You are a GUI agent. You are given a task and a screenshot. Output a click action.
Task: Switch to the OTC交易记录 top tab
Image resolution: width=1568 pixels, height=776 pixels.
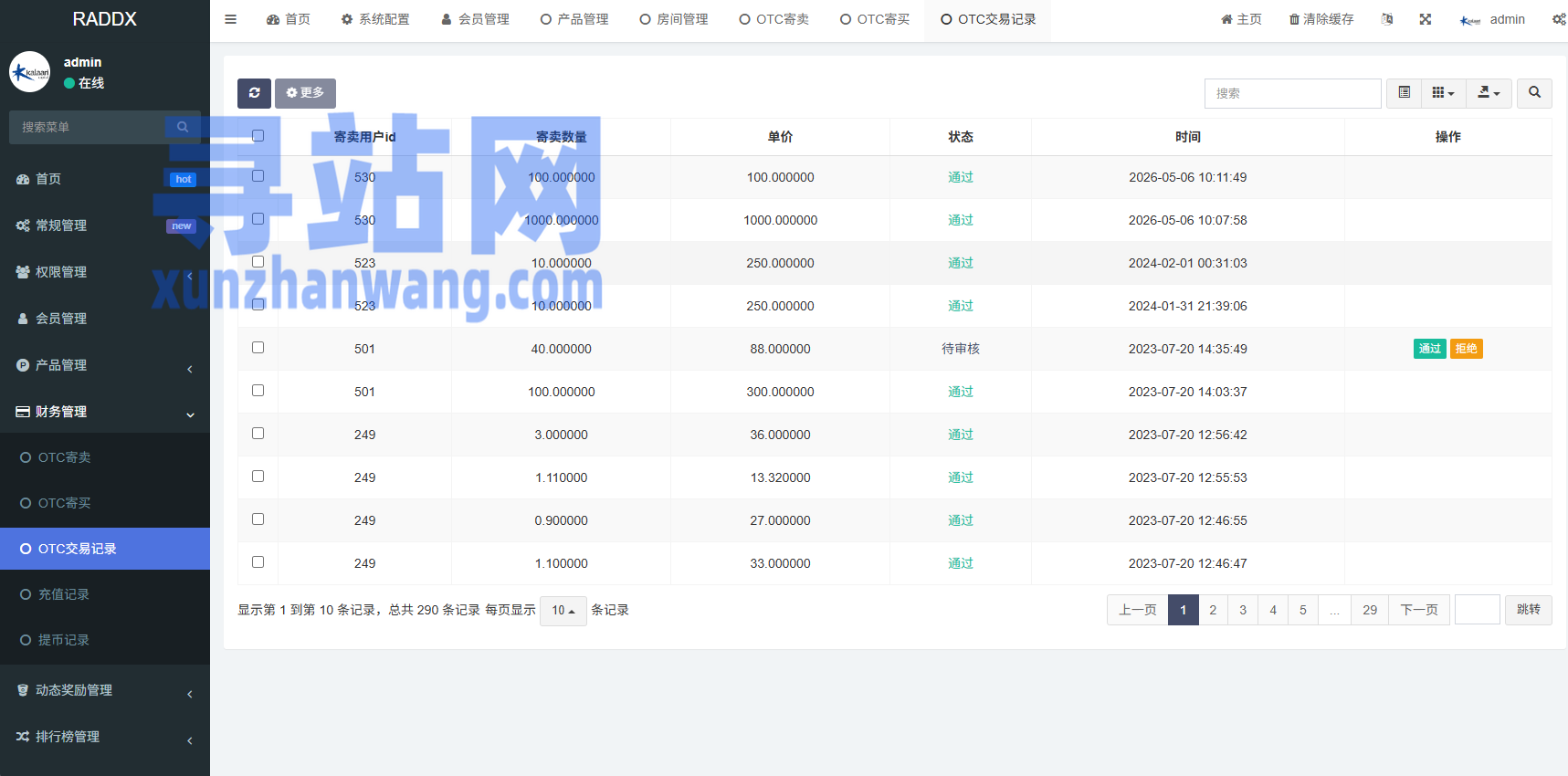(x=988, y=19)
